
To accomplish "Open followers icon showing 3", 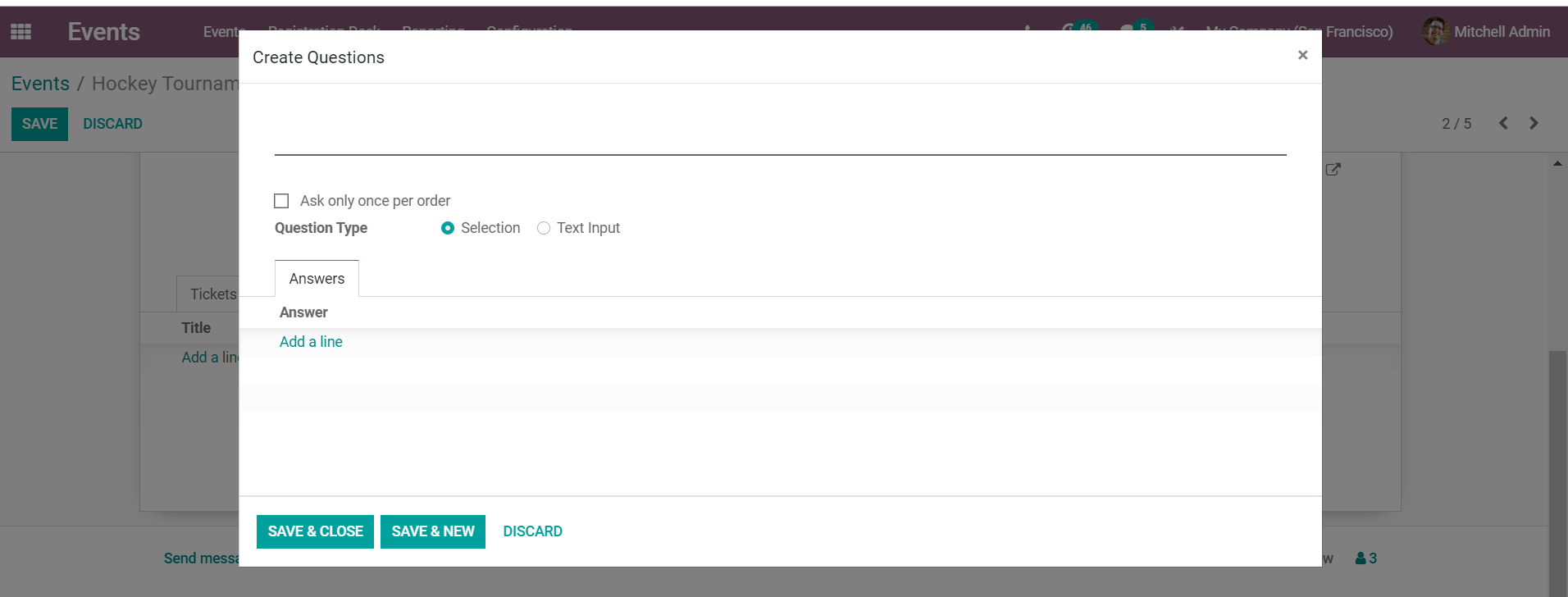I will point(1366,558).
